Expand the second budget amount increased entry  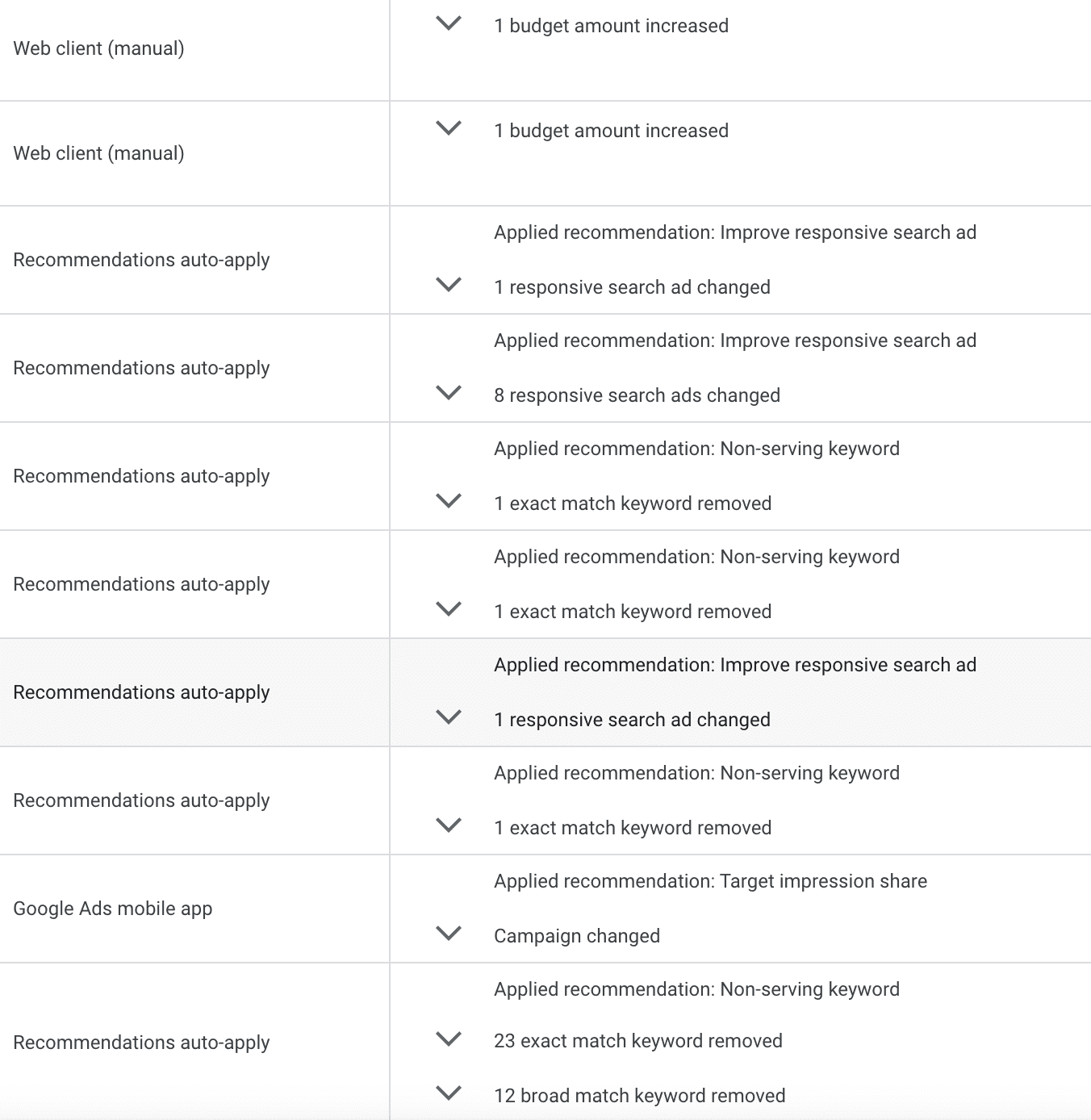pos(448,130)
